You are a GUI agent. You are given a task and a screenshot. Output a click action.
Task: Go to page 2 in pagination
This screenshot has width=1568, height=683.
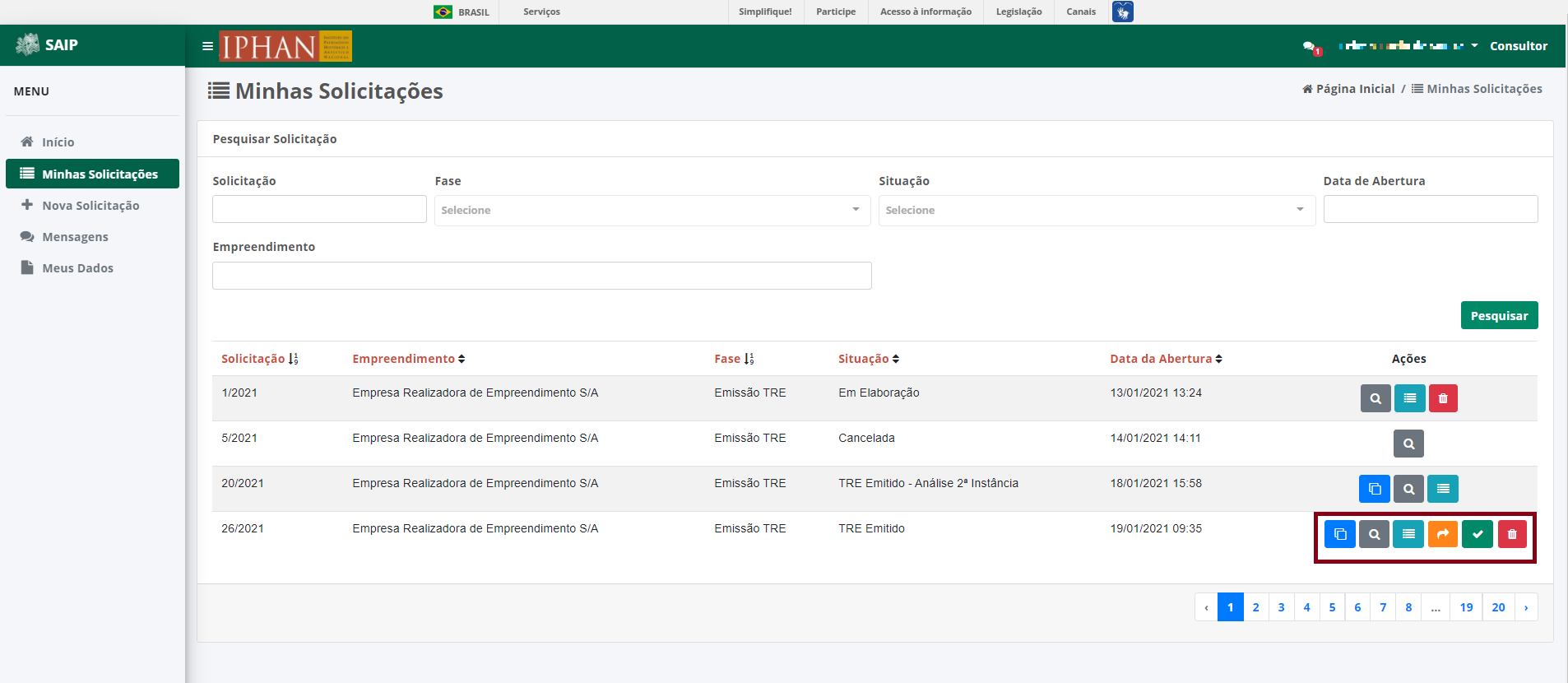[x=1255, y=607]
